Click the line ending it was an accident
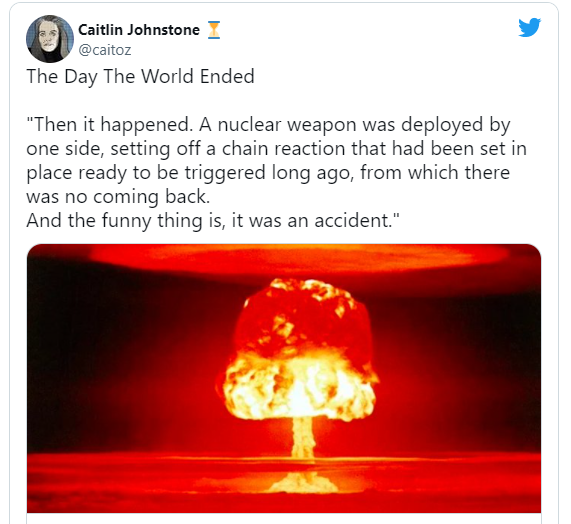The image size is (571, 524). click(x=213, y=221)
